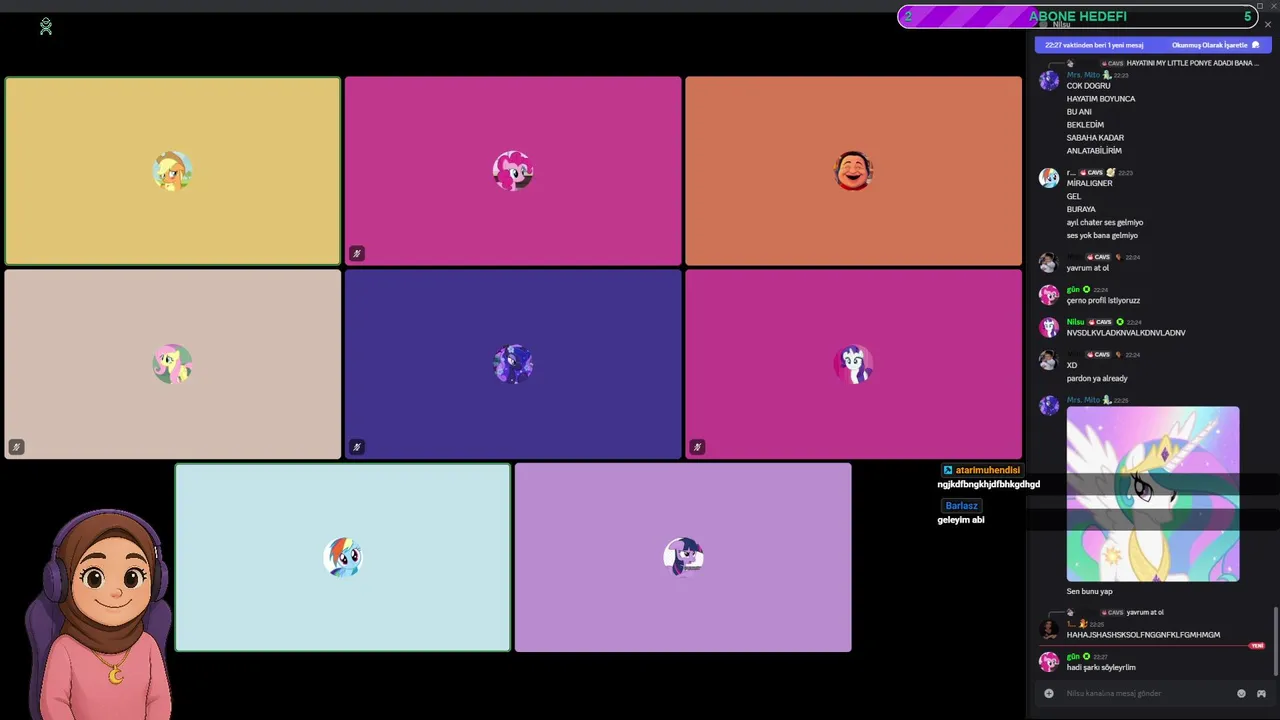Click the plus attachment button in the message box
1280x720 pixels.
[1049, 693]
